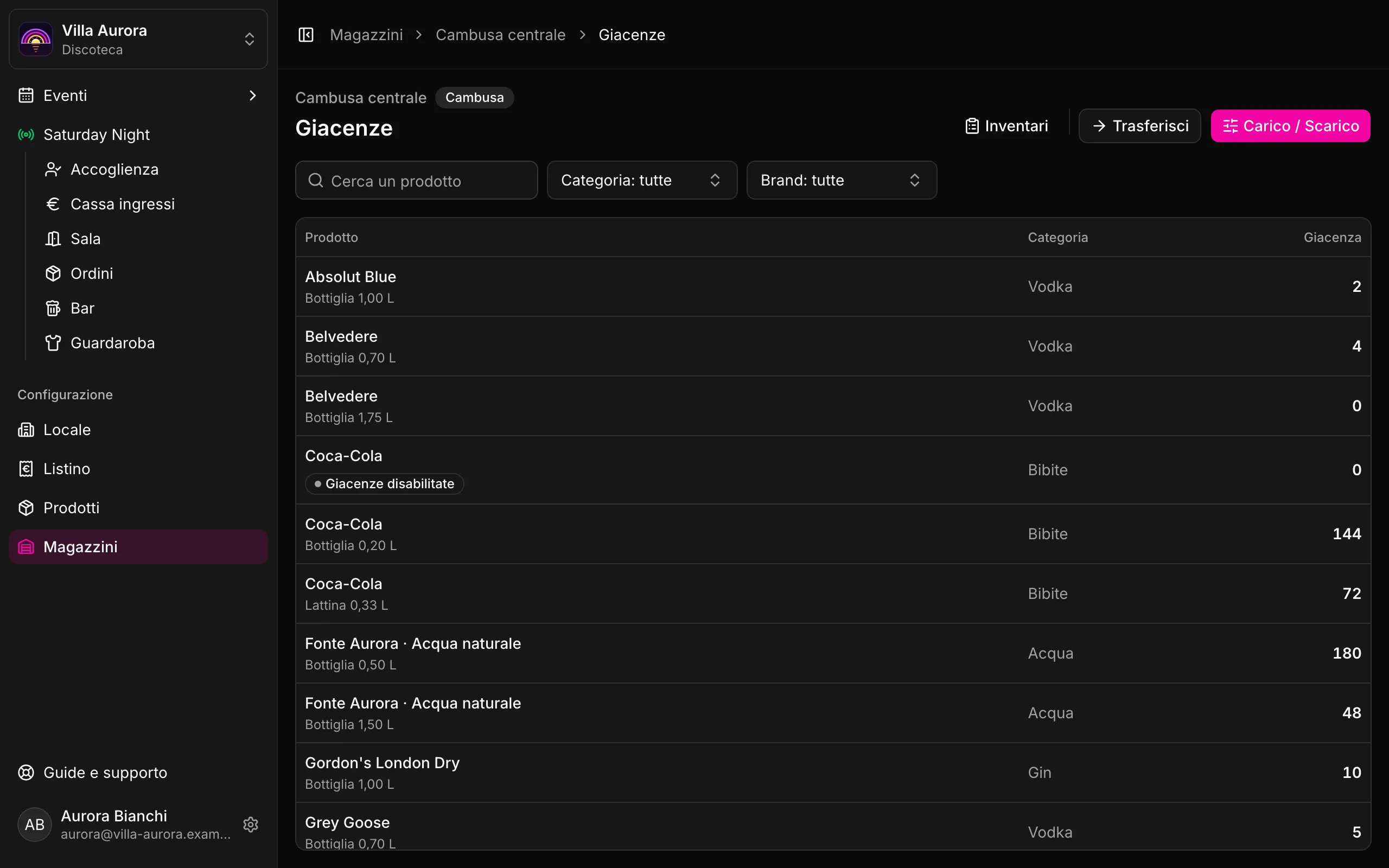
Task: Click the Carico / Scarico button
Action: pos(1290,126)
